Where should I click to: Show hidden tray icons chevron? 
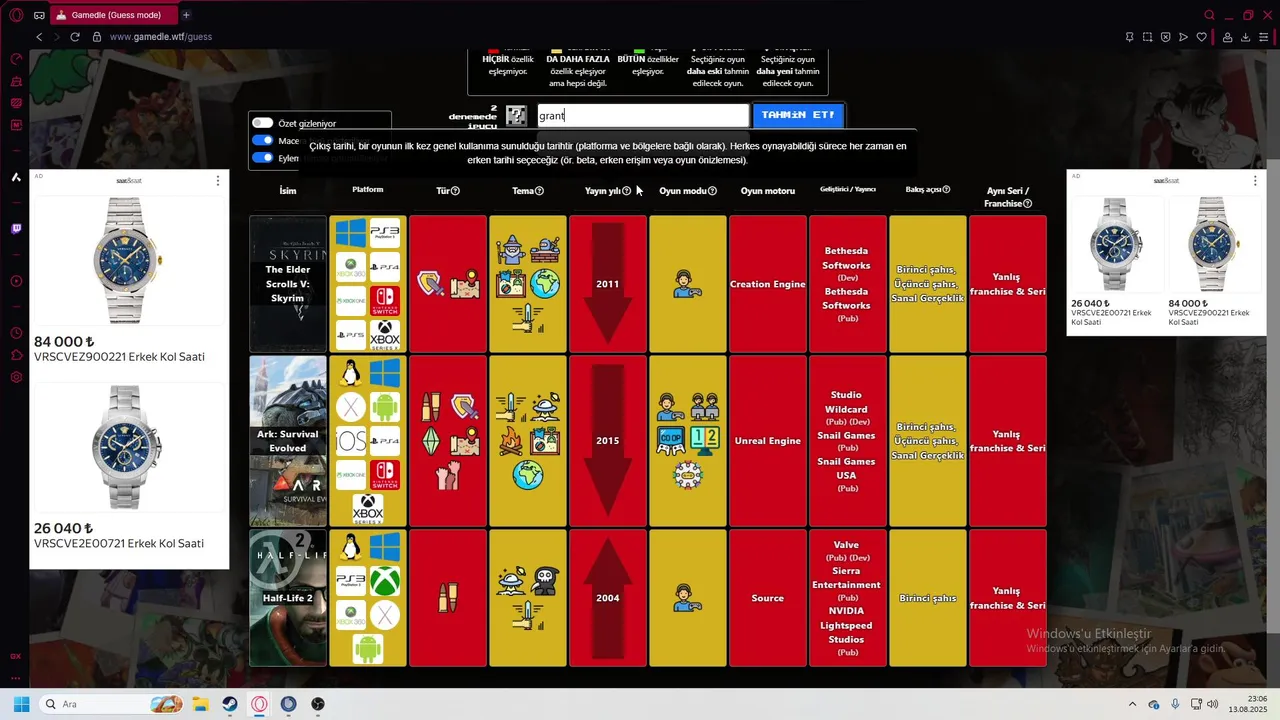1132,704
